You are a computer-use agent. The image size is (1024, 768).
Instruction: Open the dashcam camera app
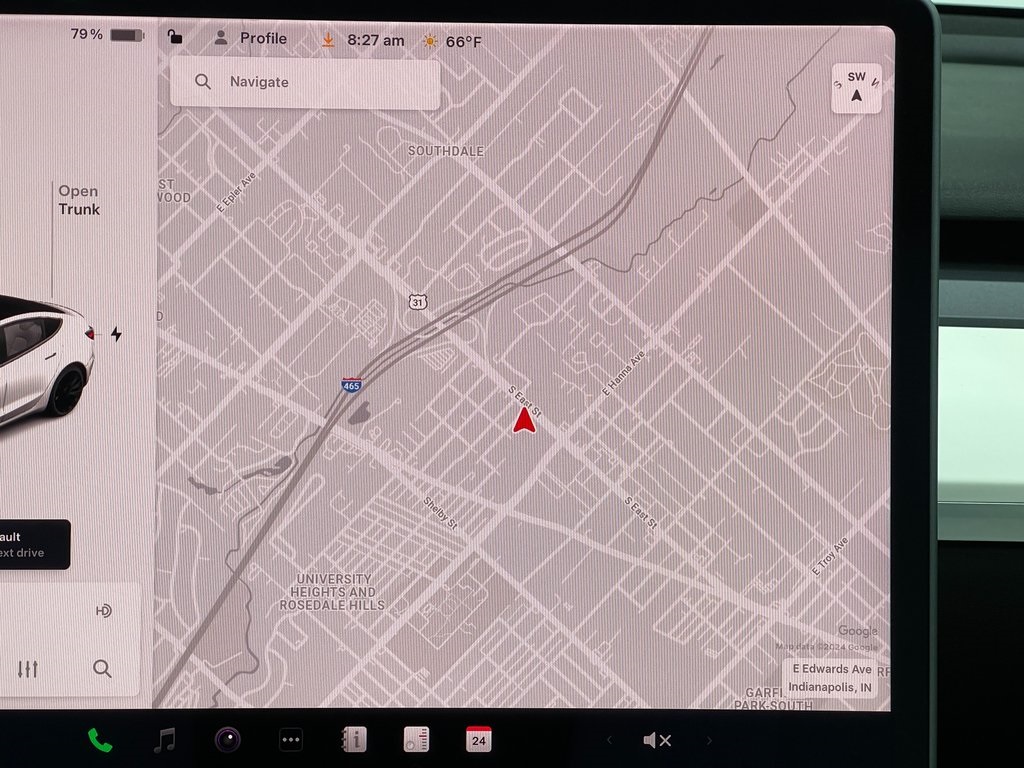point(228,740)
